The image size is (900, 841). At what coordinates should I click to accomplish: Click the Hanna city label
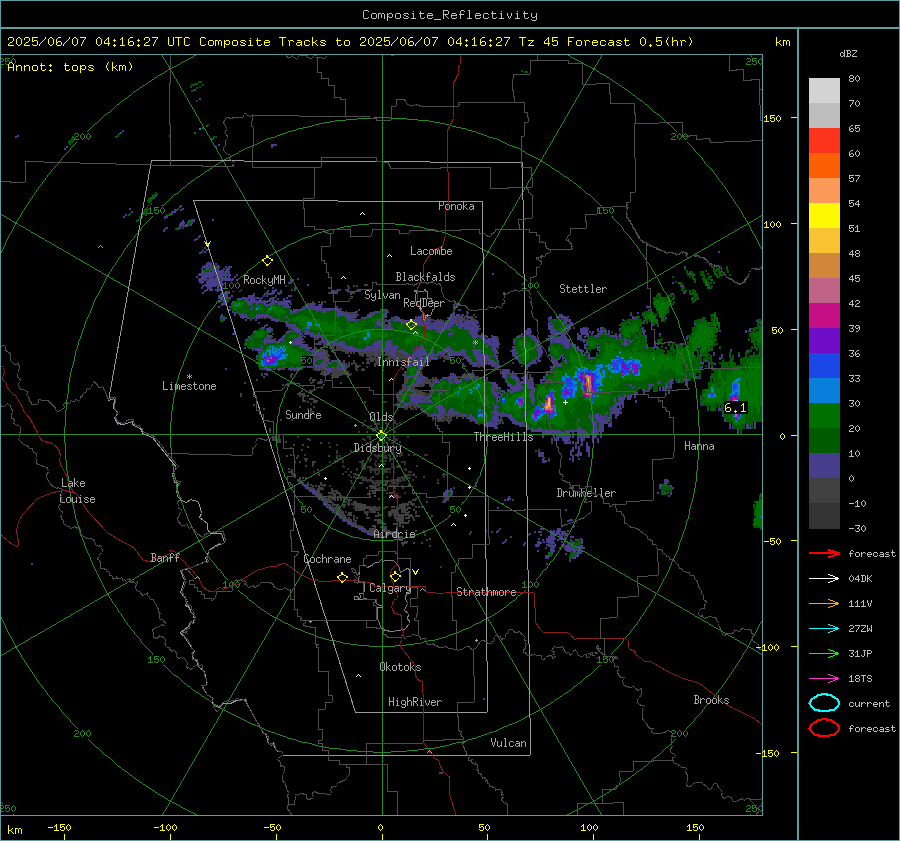pyautogui.click(x=699, y=446)
